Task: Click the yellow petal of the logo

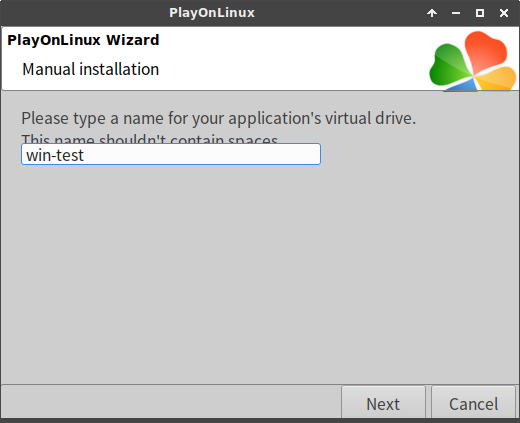Action: (x=497, y=79)
